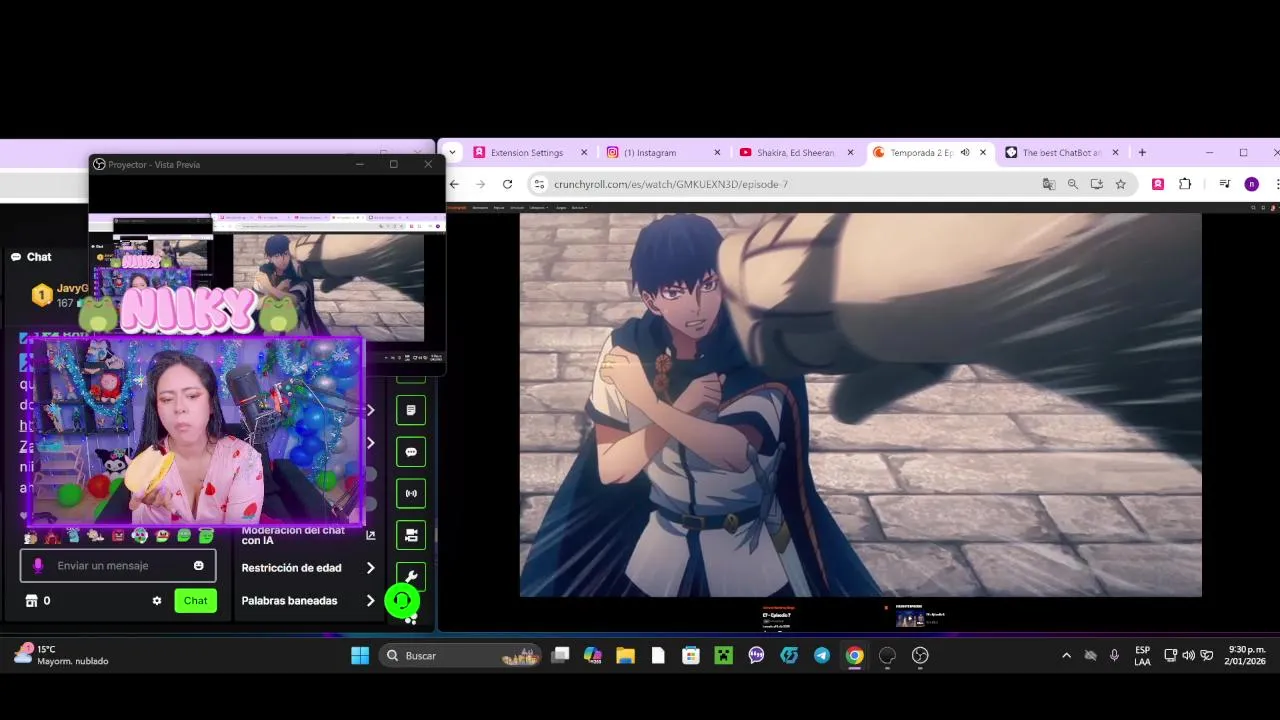Screen dimensions: 1280x720
Task: Open the volume icon in system tray
Action: (1188, 656)
